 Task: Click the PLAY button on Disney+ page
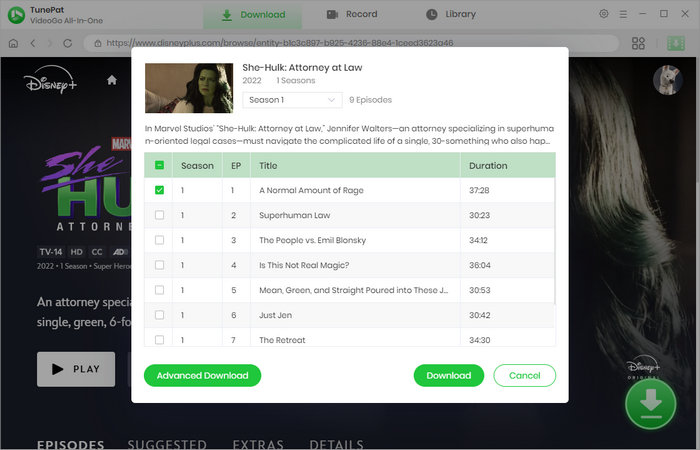pyautogui.click(x=76, y=369)
